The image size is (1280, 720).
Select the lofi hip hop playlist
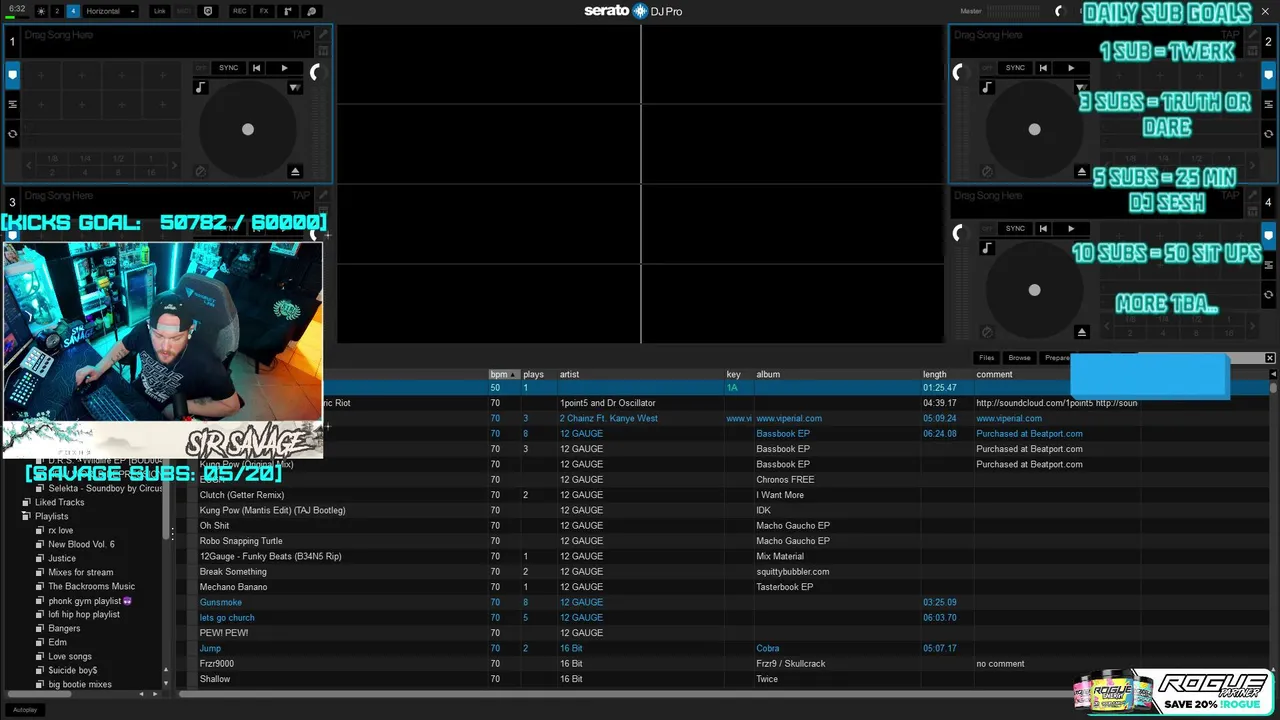click(x=84, y=614)
